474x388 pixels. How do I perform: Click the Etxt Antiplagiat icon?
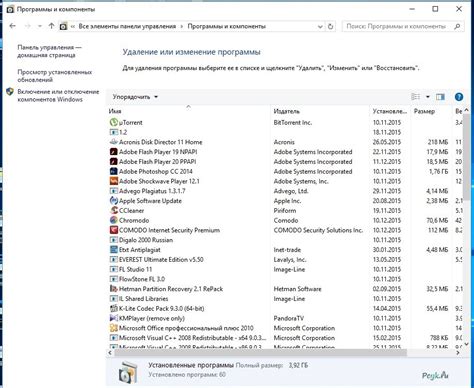point(114,250)
